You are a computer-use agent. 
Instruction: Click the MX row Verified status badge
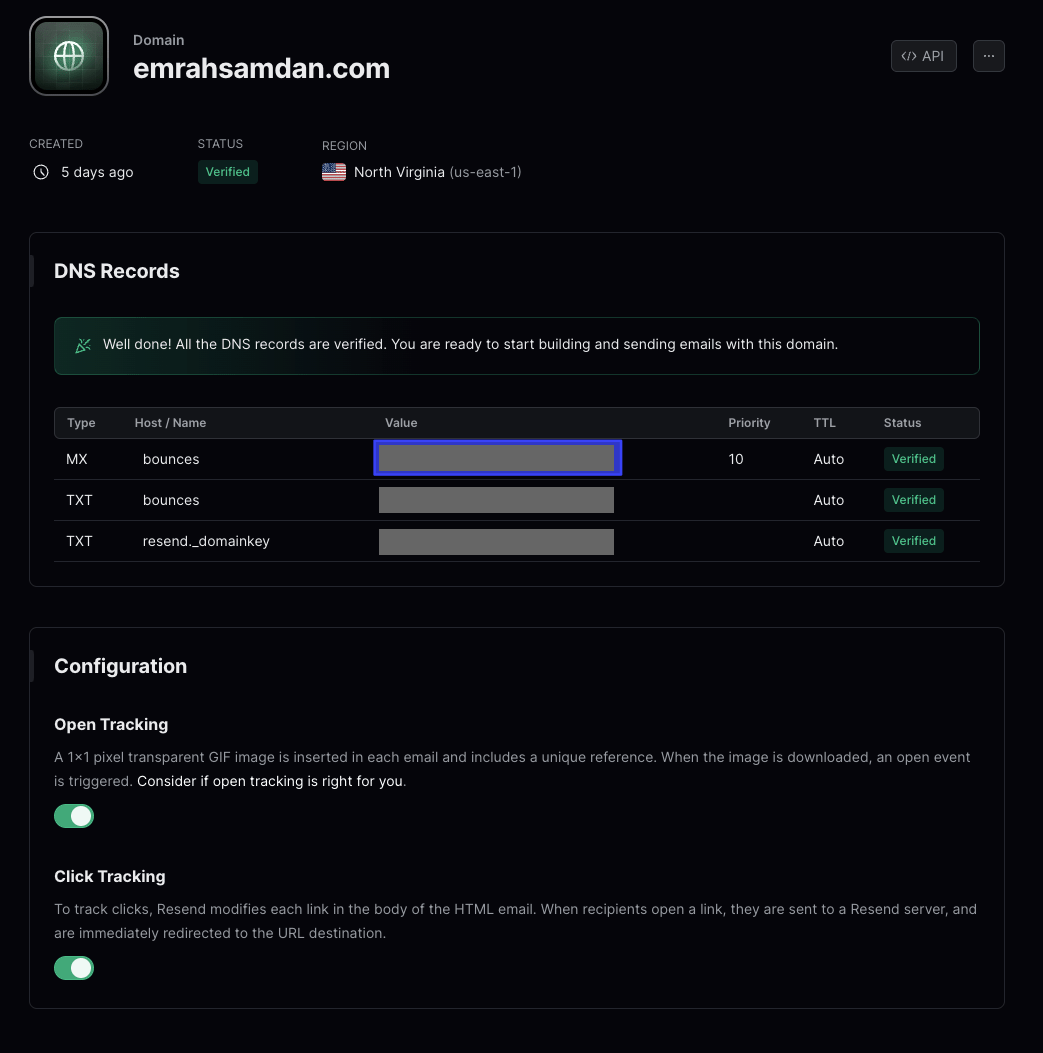pyautogui.click(x=913, y=459)
